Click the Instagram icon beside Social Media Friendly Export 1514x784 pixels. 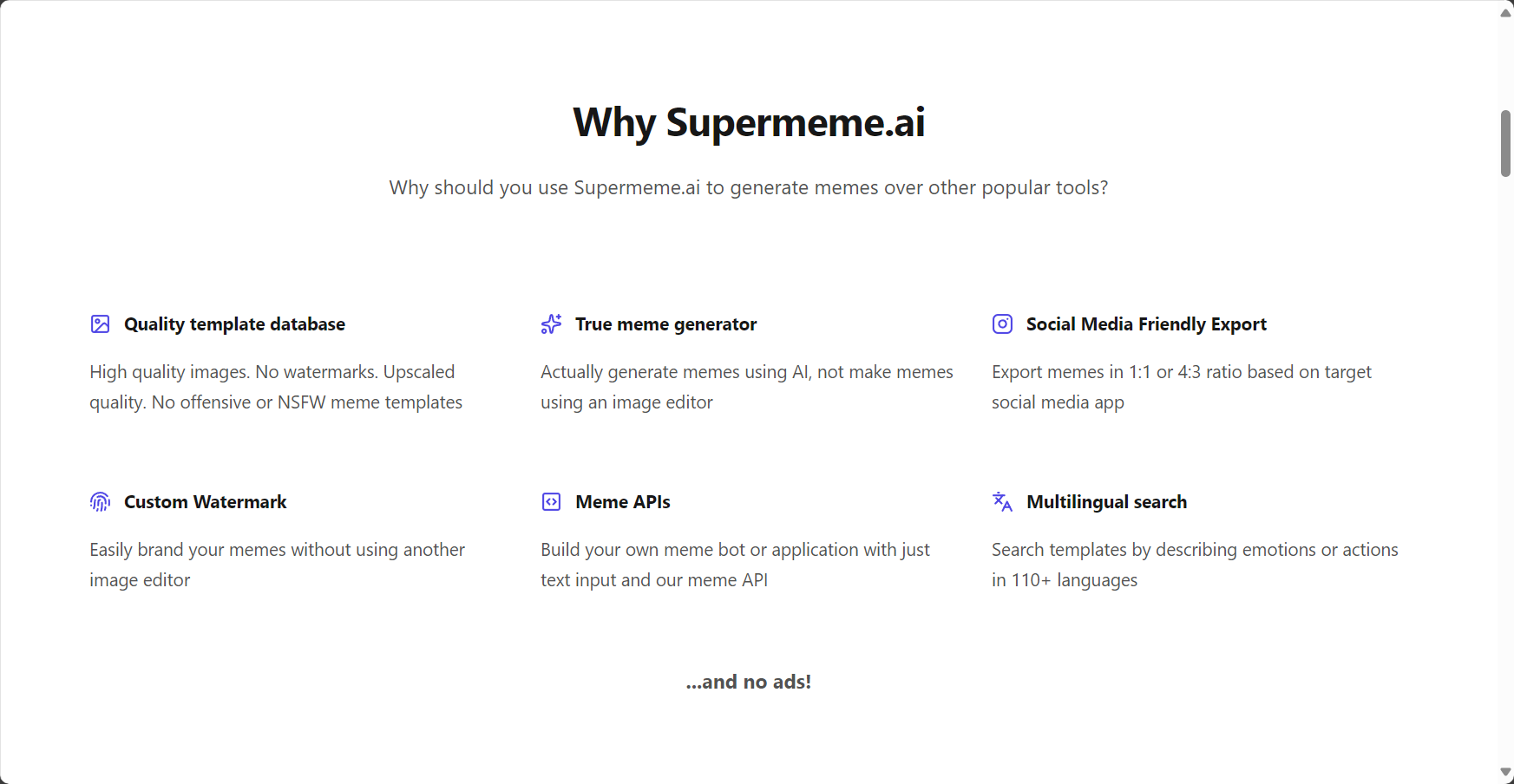pyautogui.click(x=1002, y=324)
